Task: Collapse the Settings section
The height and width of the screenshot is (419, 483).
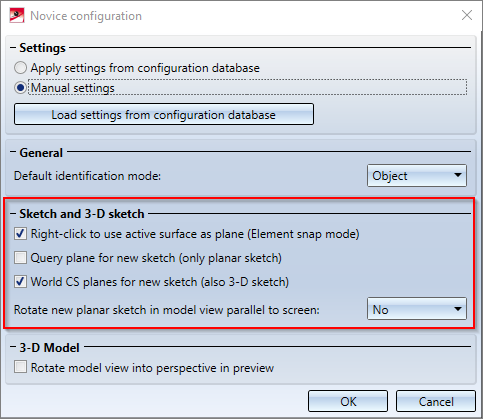Action: pos(13,48)
